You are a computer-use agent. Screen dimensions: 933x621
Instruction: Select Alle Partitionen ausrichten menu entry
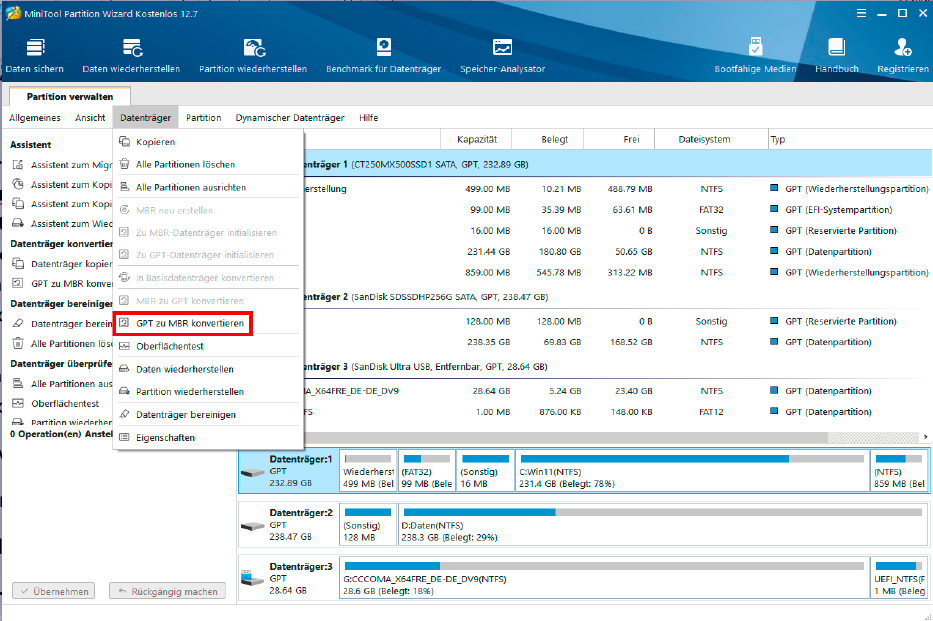pos(208,187)
